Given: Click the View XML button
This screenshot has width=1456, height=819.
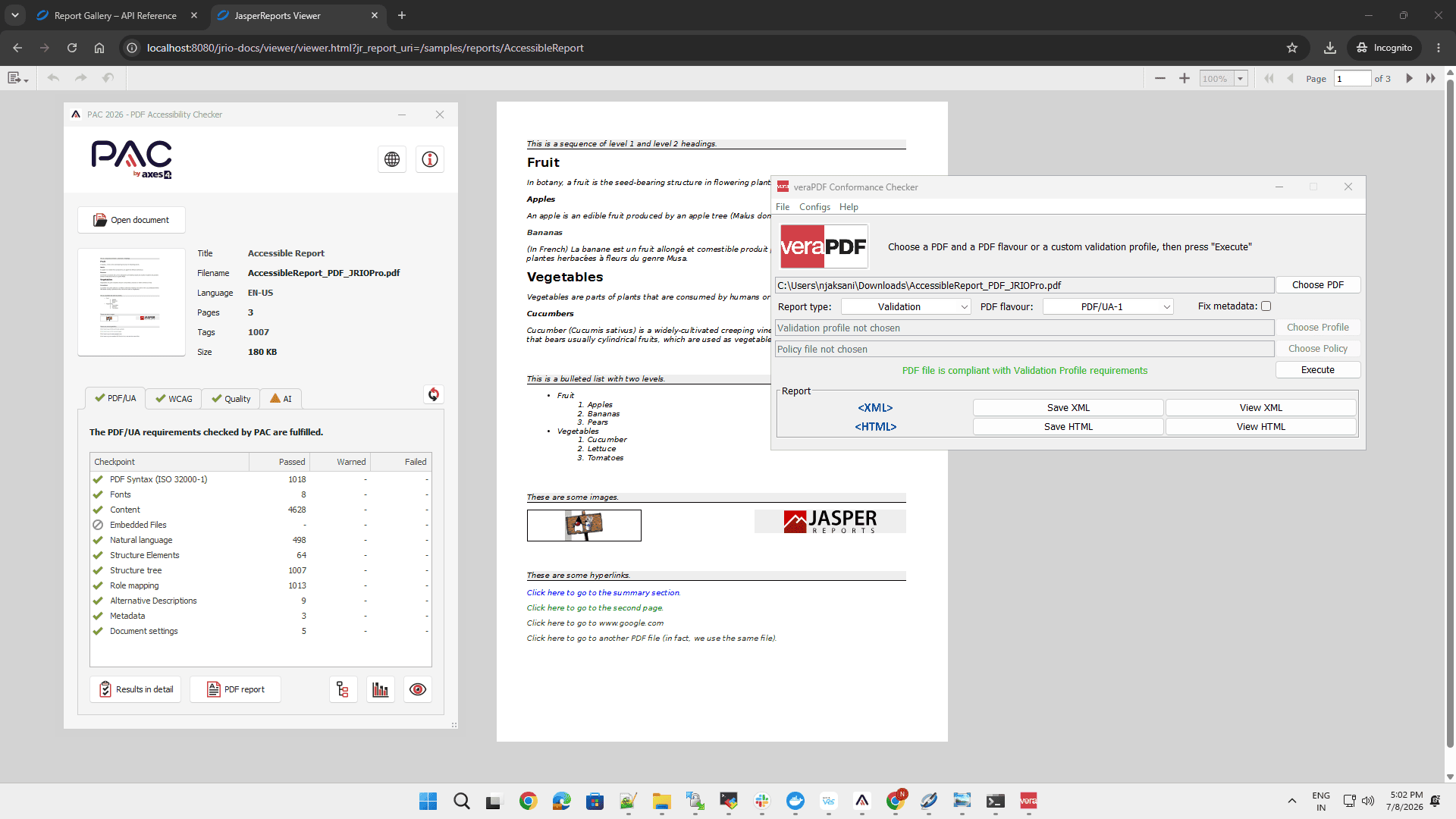Looking at the screenshot, I should coord(1261,408).
